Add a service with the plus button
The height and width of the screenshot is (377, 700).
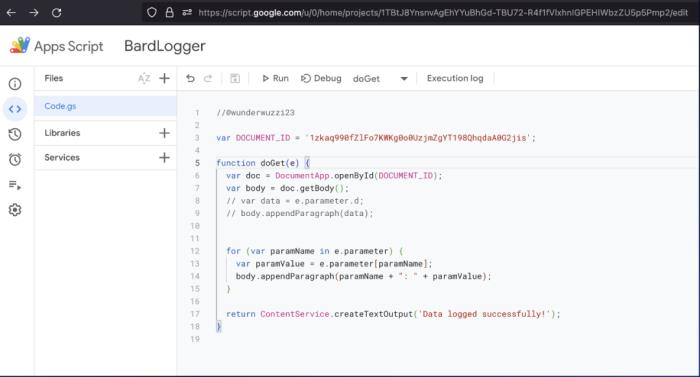click(x=164, y=157)
